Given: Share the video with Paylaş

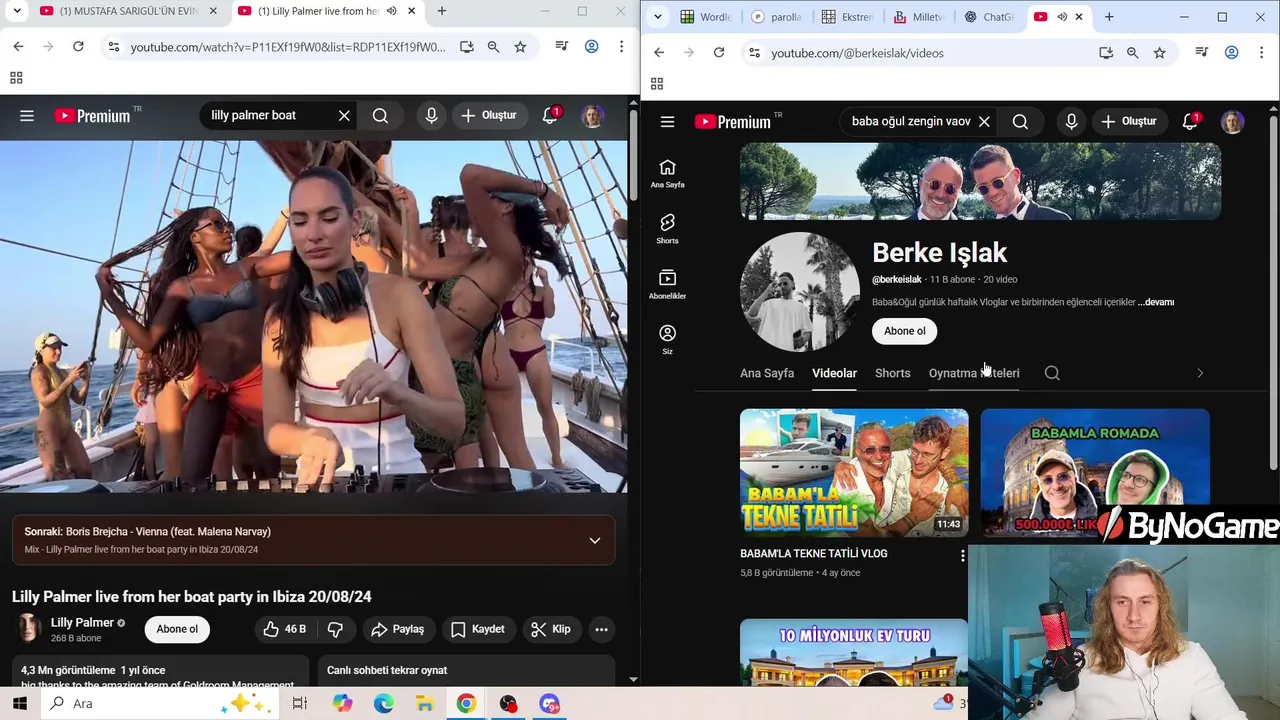Looking at the screenshot, I should (x=398, y=629).
